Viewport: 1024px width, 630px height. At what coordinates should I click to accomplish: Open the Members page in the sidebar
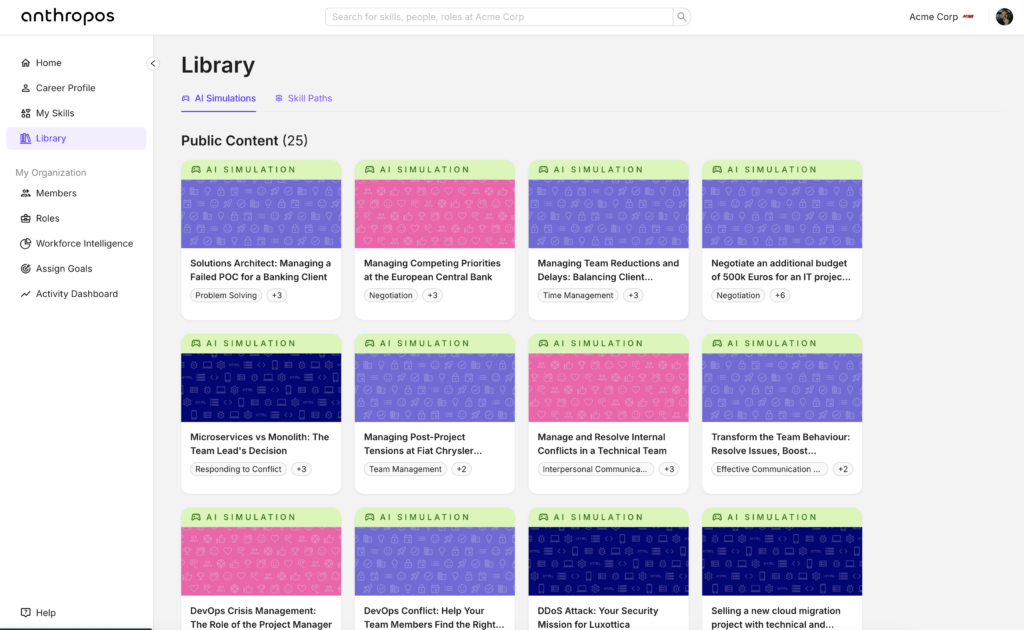point(56,193)
